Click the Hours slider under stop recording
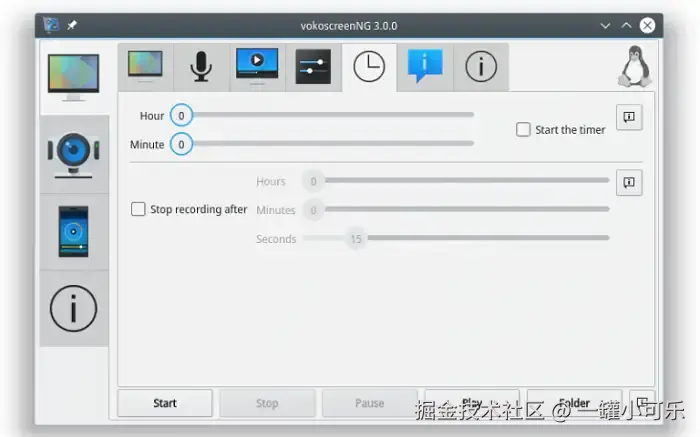The width and height of the screenshot is (700, 437). pos(456,181)
